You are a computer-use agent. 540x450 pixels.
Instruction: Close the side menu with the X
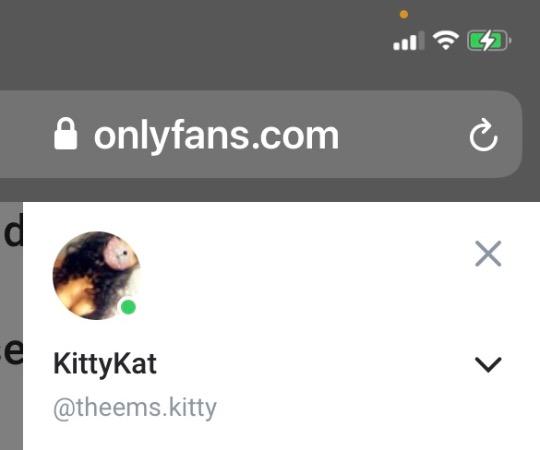click(488, 254)
